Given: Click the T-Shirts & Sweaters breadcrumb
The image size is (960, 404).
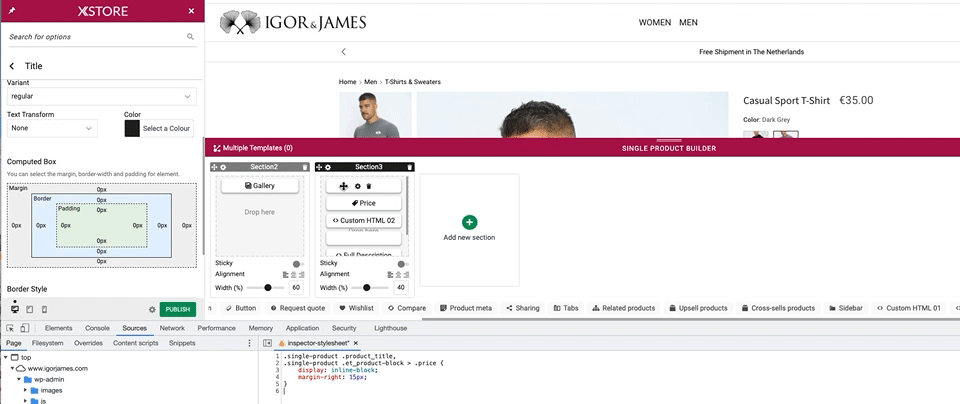Looking at the screenshot, I should tap(413, 82).
